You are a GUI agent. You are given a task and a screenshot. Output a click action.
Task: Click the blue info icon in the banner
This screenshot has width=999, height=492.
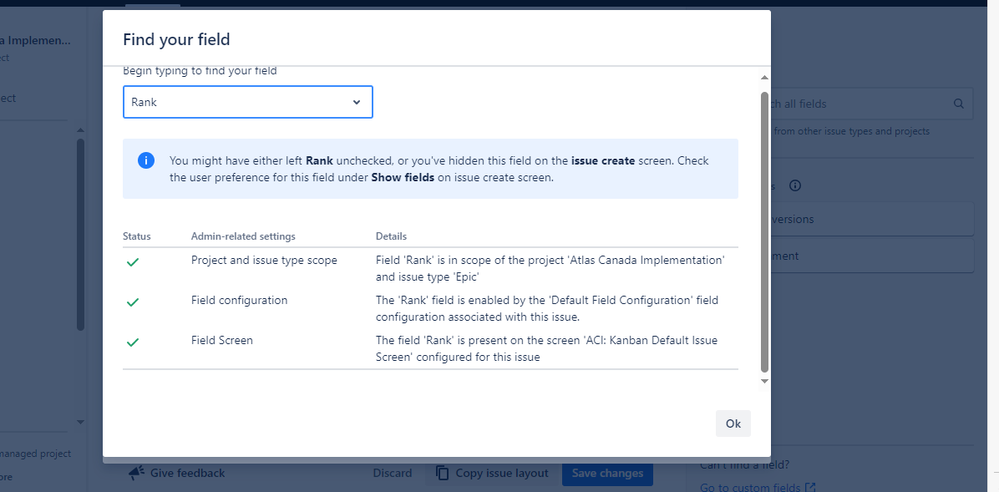(x=146, y=161)
